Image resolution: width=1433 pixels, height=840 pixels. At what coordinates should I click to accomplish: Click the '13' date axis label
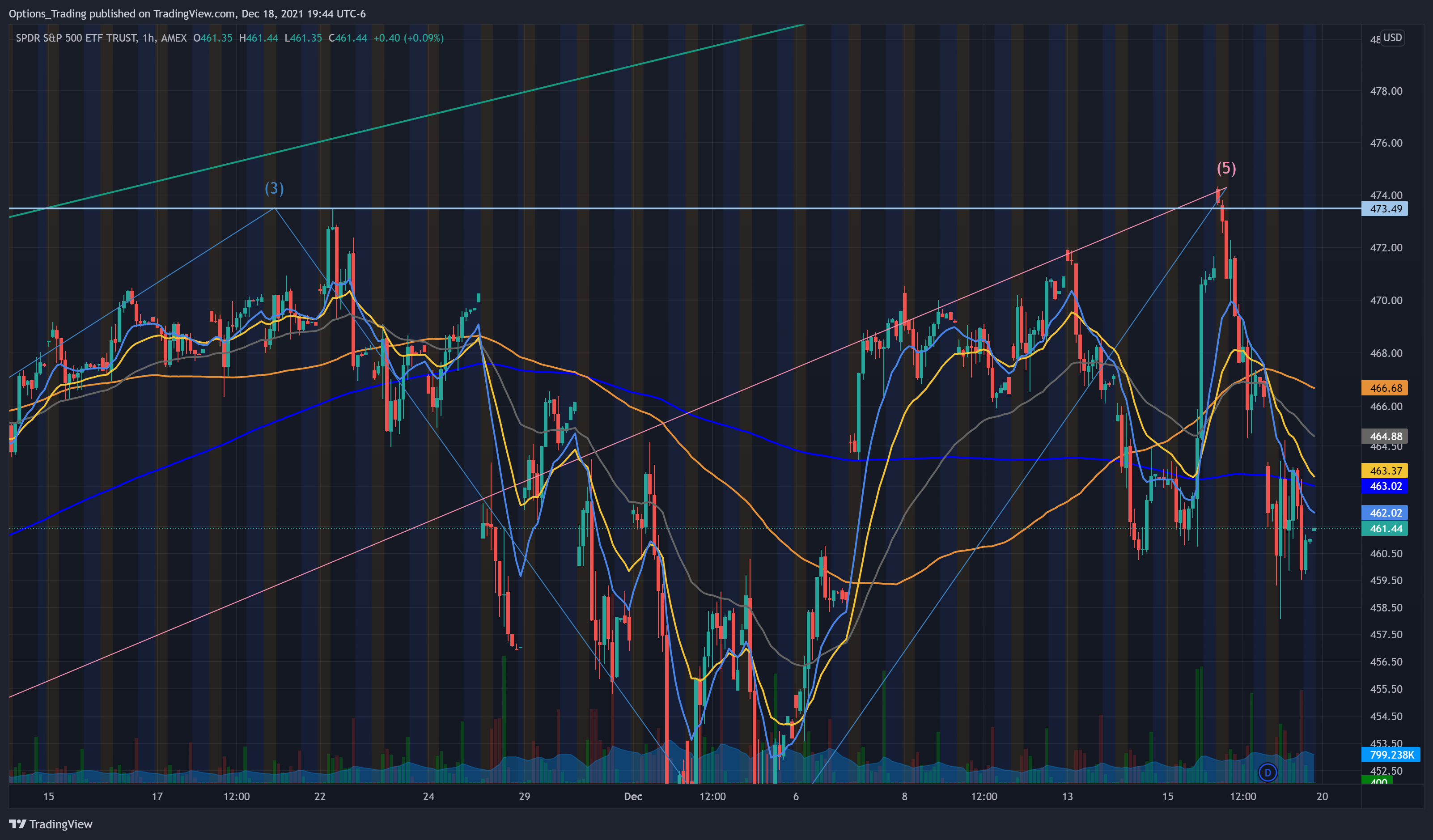tap(1067, 796)
